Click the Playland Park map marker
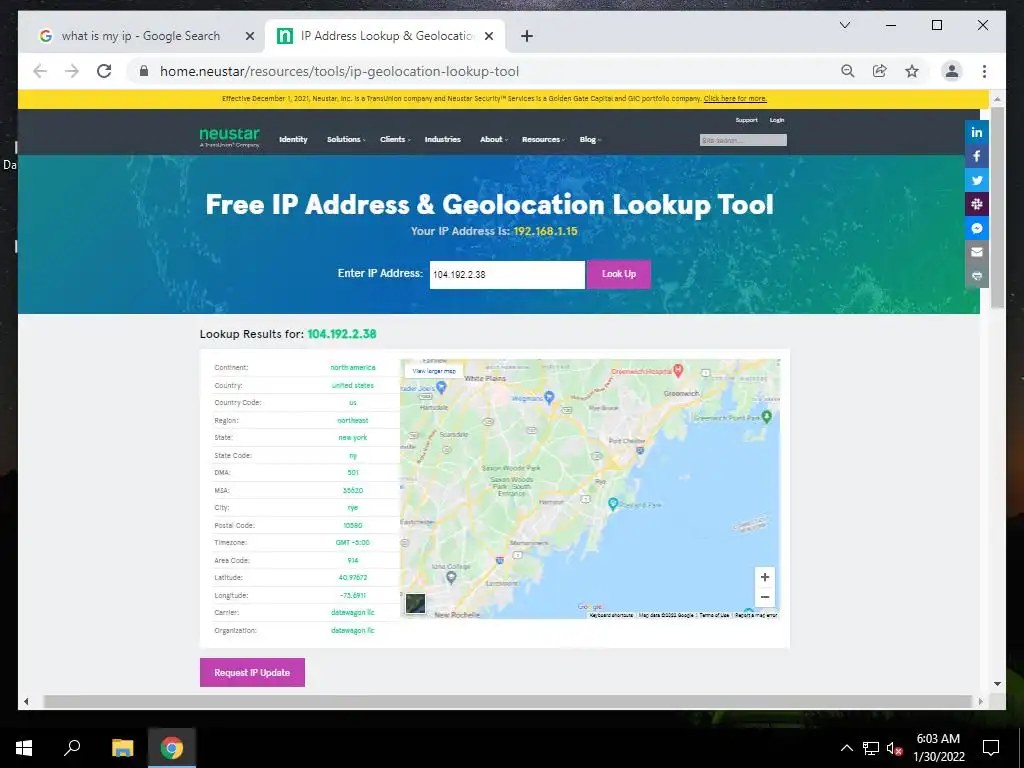 [x=613, y=504]
